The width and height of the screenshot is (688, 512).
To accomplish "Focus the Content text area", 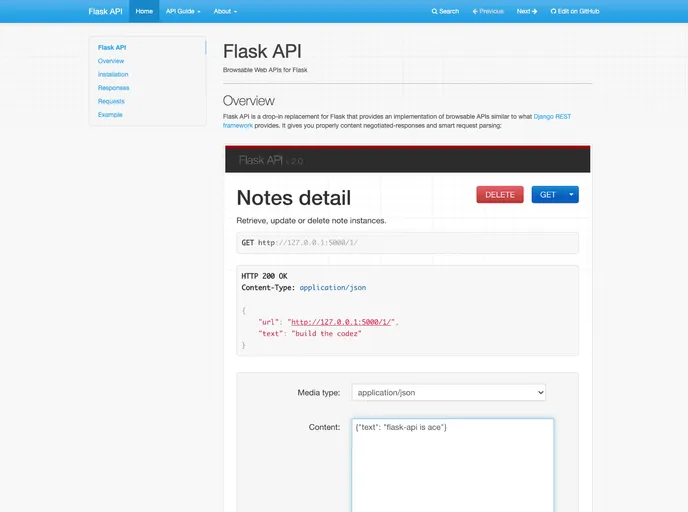I will (452, 465).
